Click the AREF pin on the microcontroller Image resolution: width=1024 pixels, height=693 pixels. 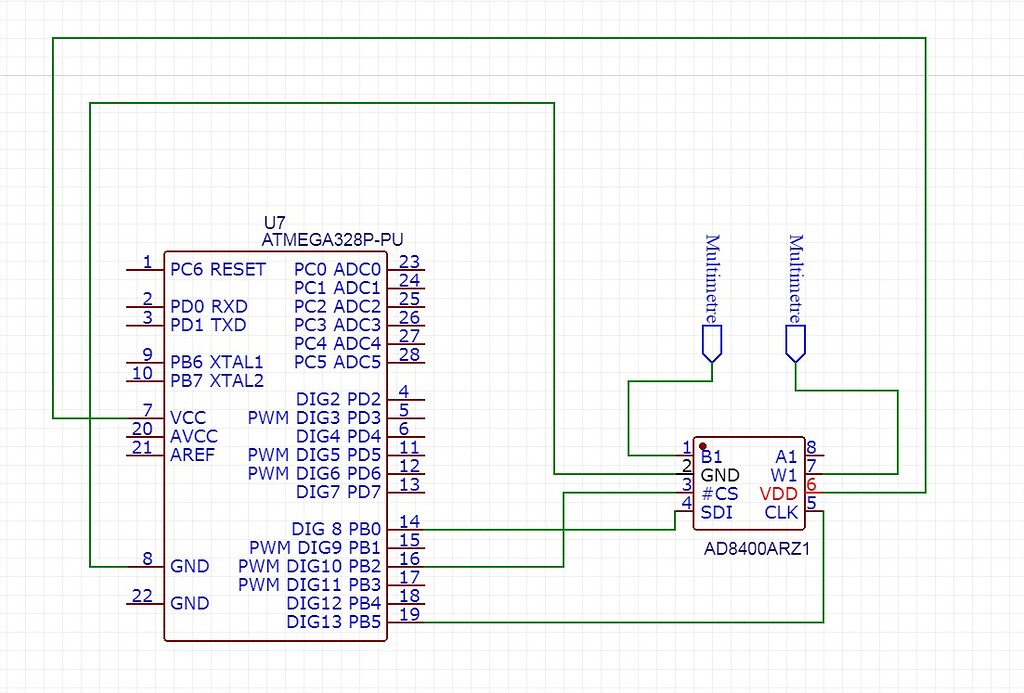coord(192,455)
